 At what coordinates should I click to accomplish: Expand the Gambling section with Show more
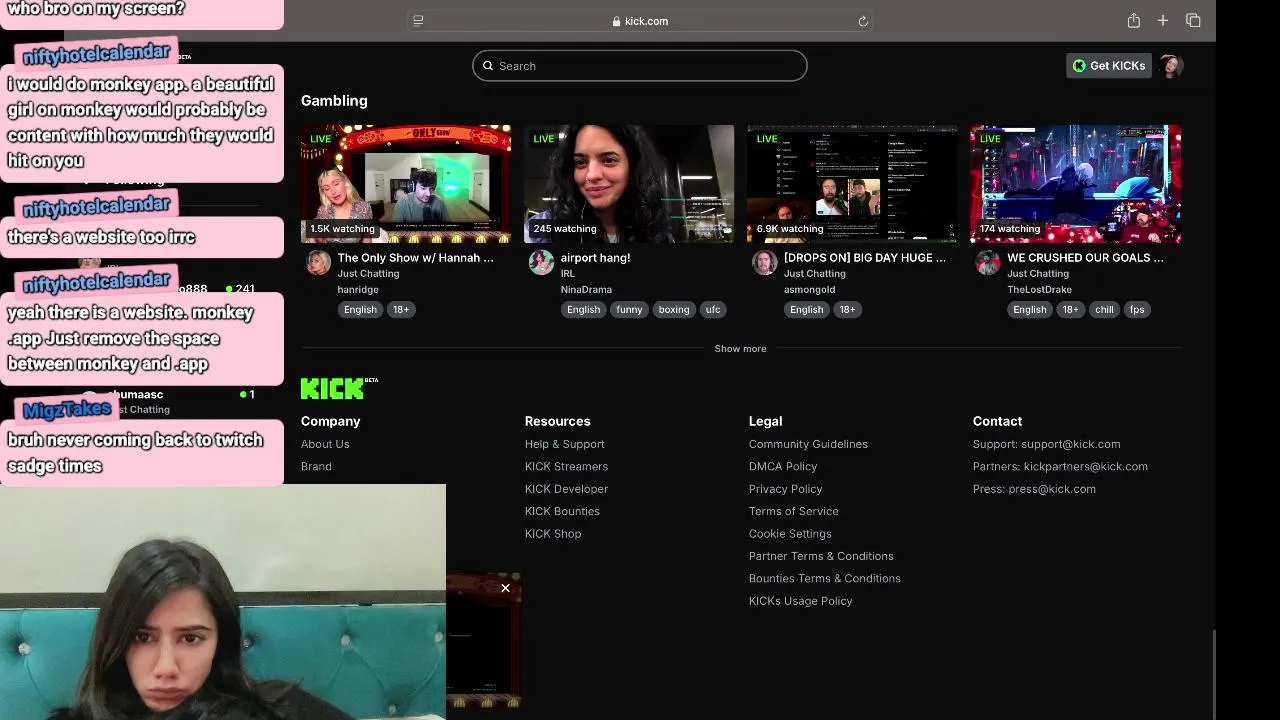click(740, 349)
